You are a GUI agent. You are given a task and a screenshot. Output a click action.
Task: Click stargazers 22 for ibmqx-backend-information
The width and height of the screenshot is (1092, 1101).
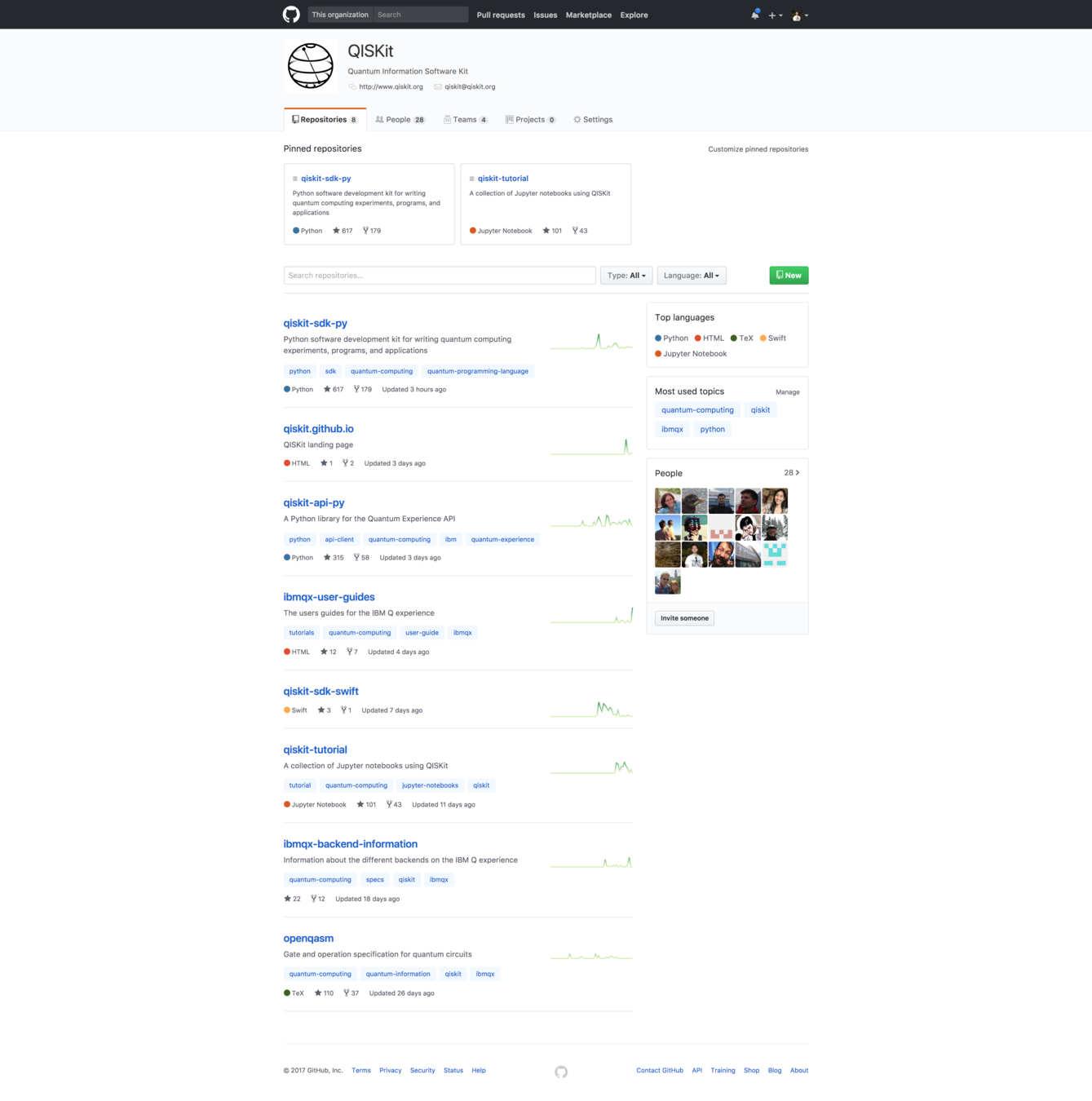tap(292, 899)
